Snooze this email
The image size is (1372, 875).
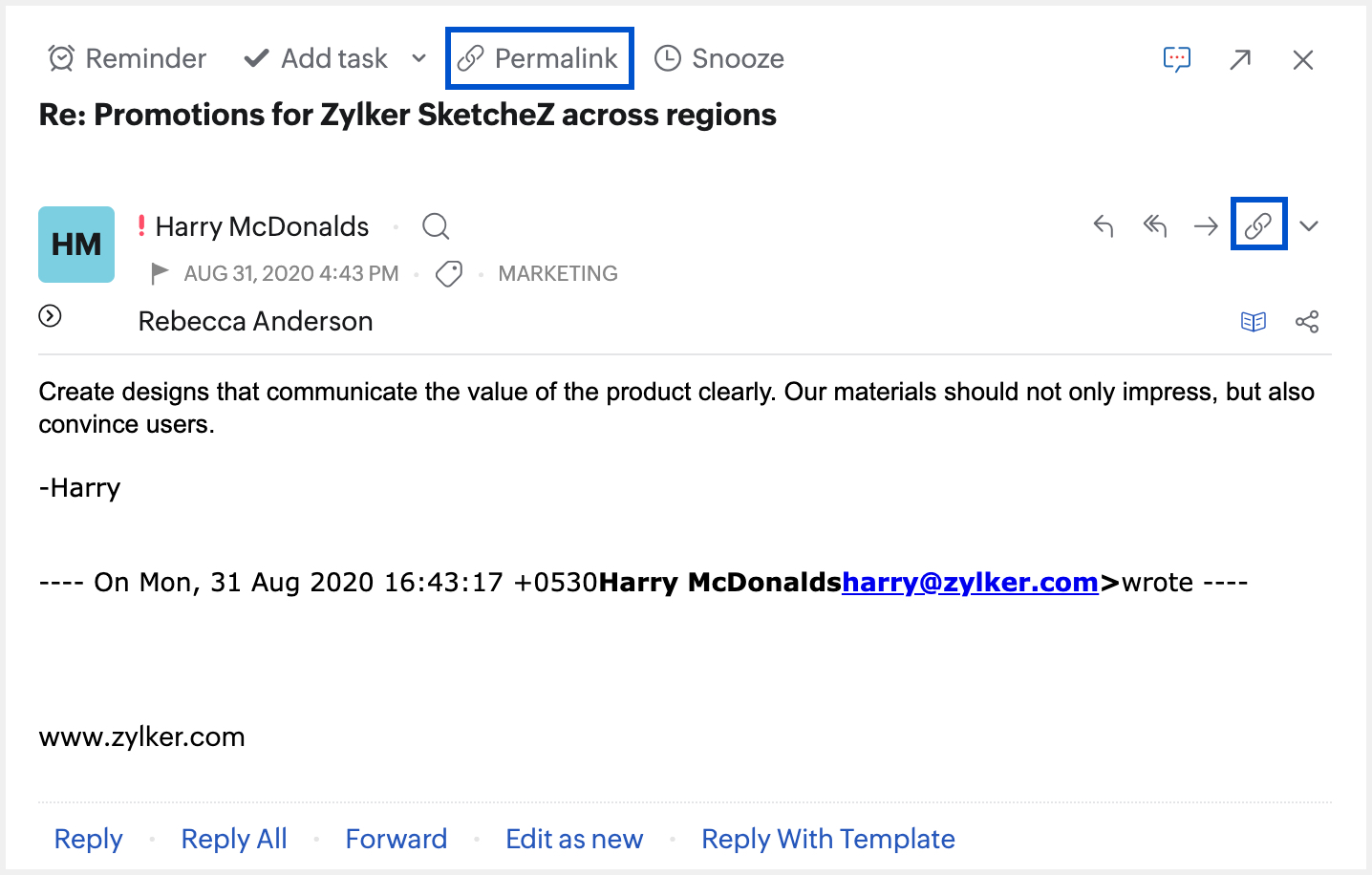719,59
